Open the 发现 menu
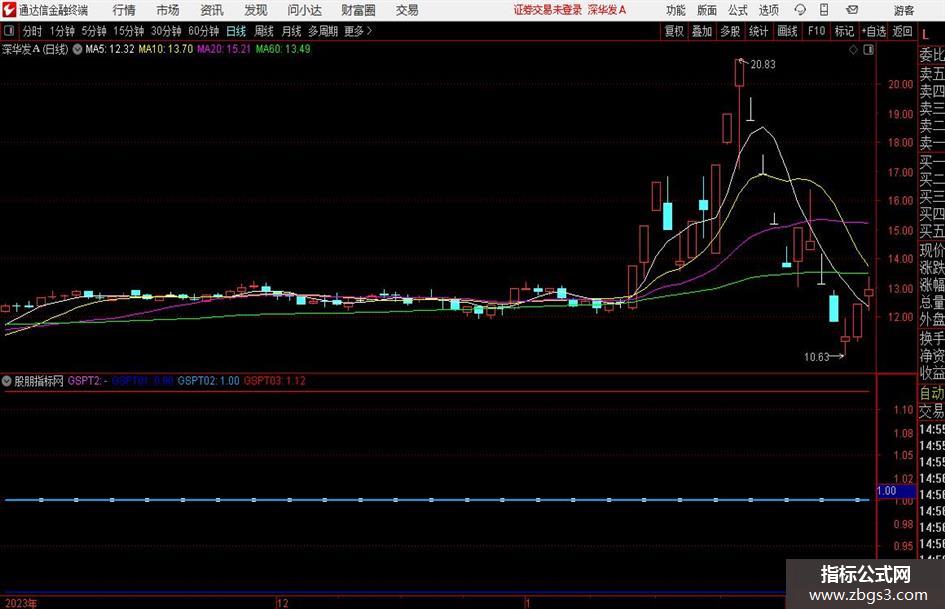The height and width of the screenshot is (609, 945). 256,10
